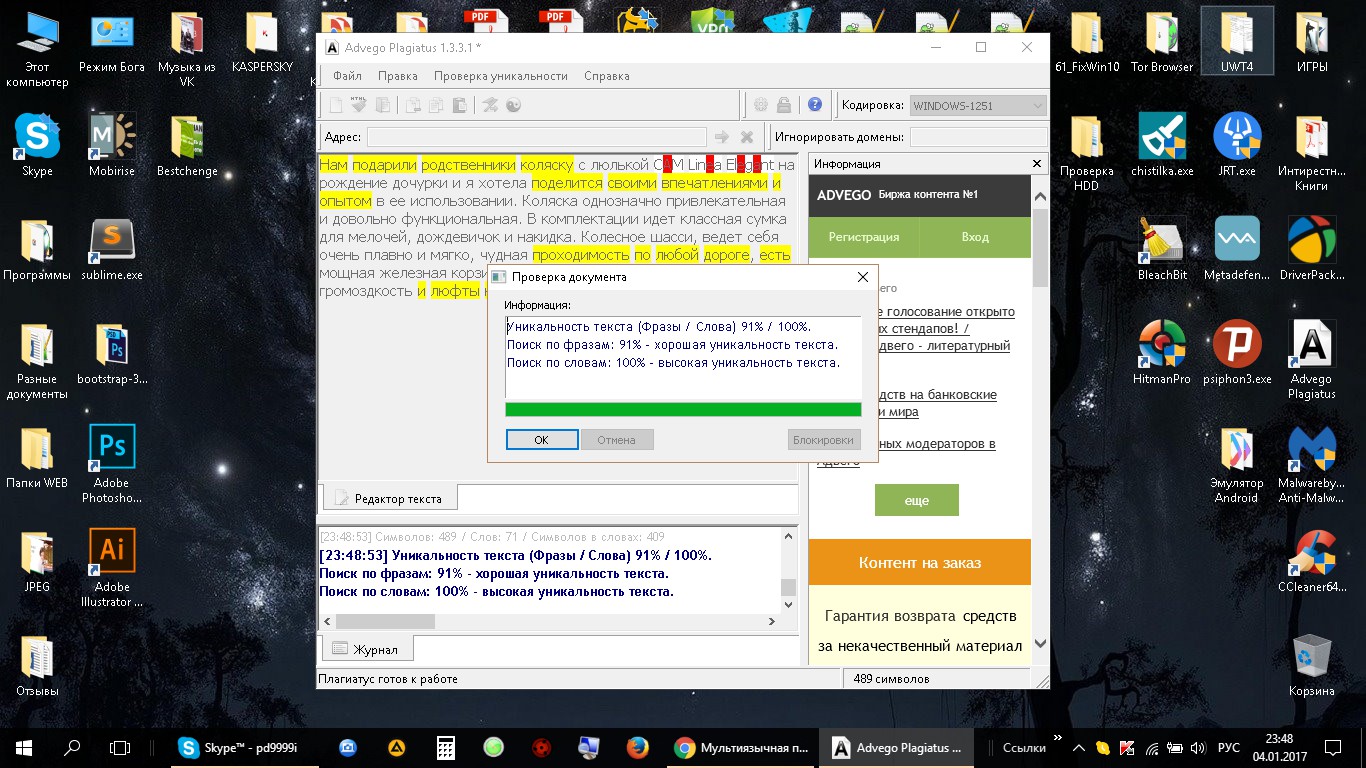Click the padlock icon in the toolbar
1366x768 pixels.
pyautogui.click(x=785, y=105)
